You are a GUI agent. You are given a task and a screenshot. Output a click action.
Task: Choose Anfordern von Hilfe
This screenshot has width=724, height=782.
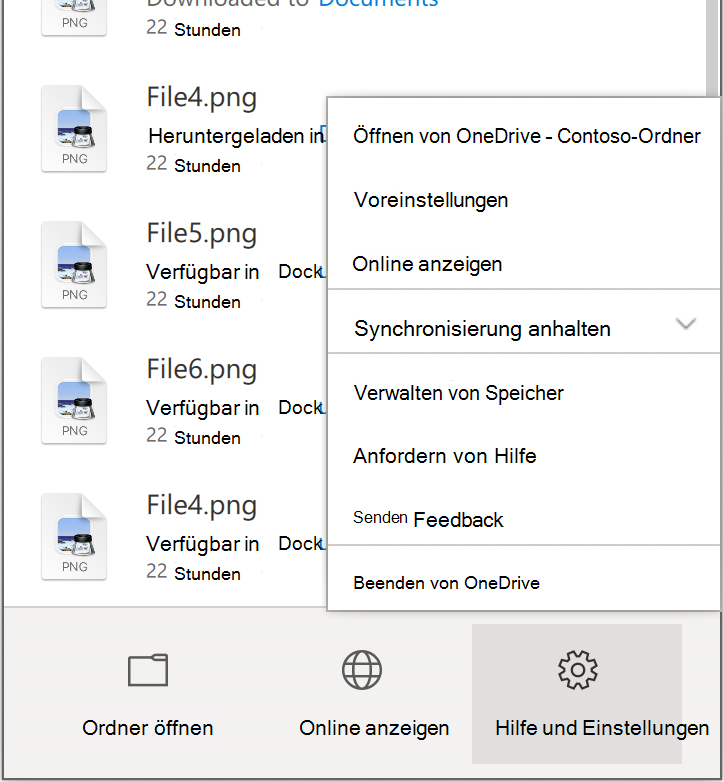[524, 456]
